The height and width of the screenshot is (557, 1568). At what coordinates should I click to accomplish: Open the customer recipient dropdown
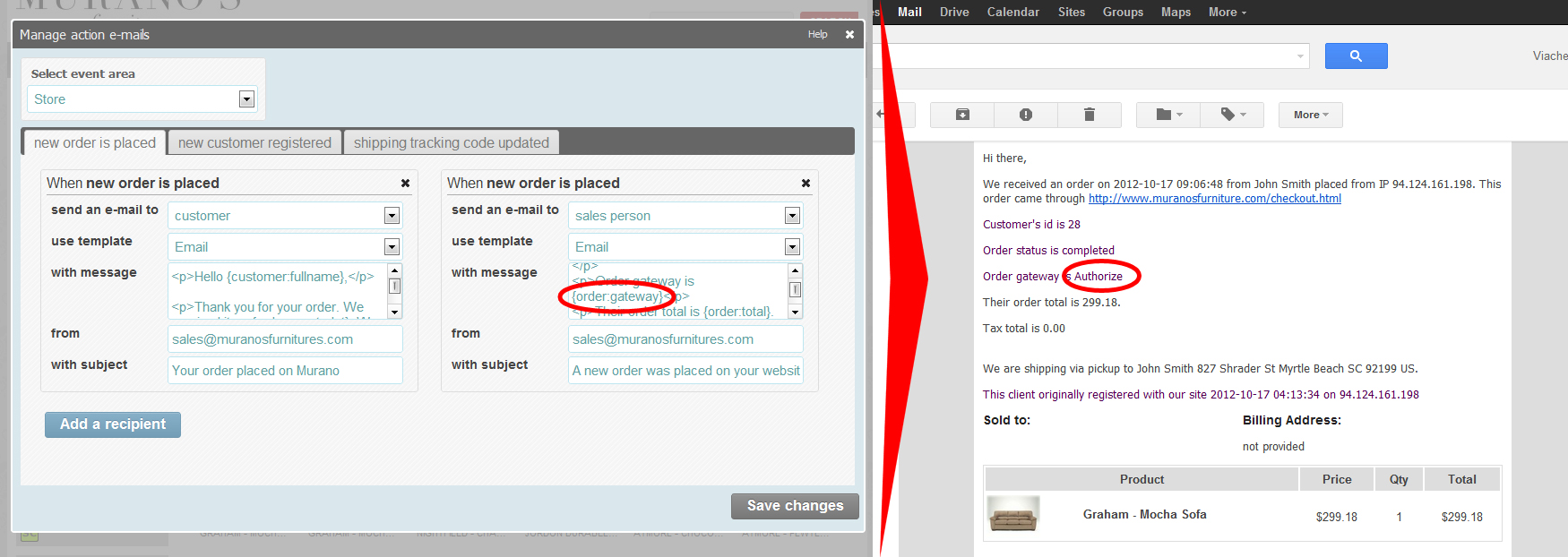point(392,216)
